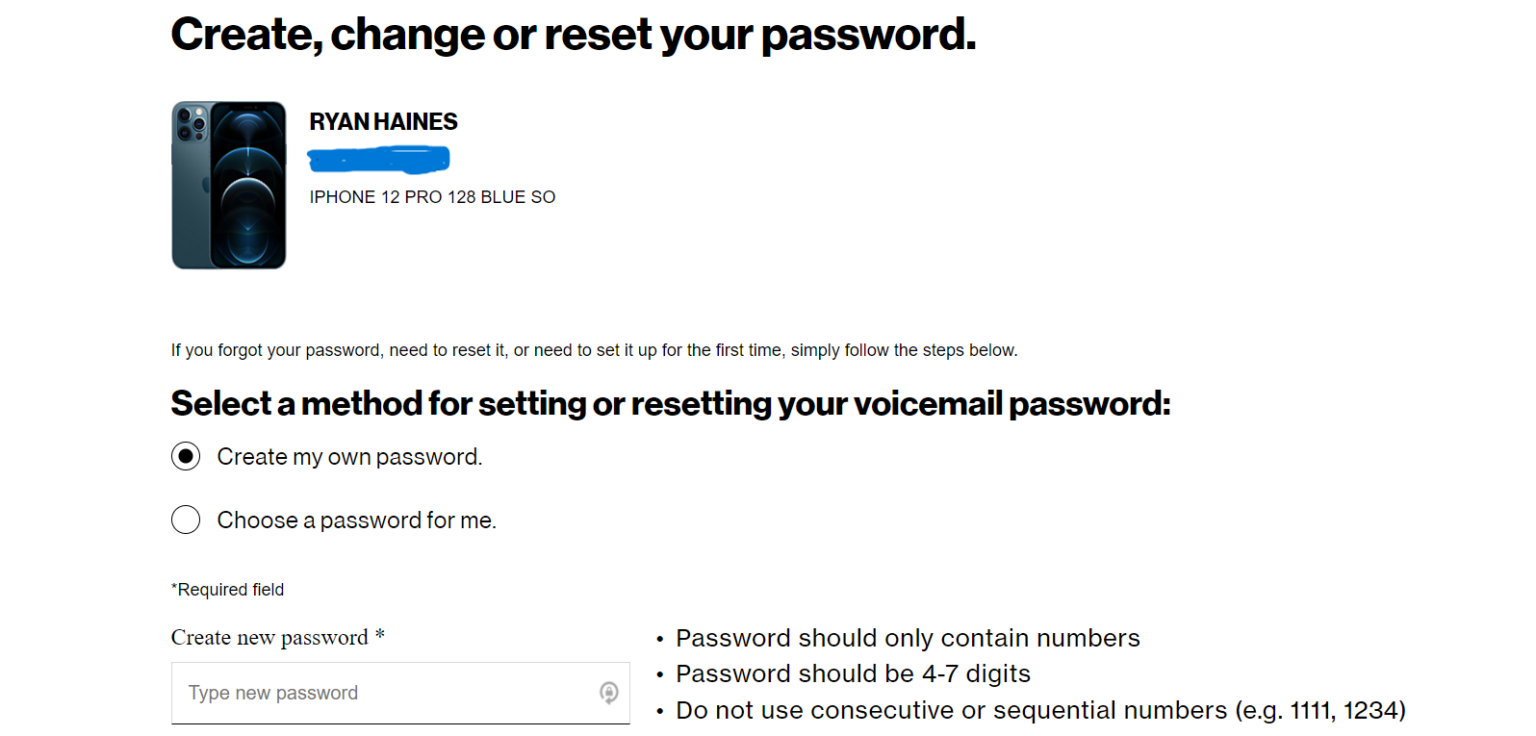Screen dimensions: 1536x736
Task: Select the Choose a password for me option
Action: coord(185,519)
